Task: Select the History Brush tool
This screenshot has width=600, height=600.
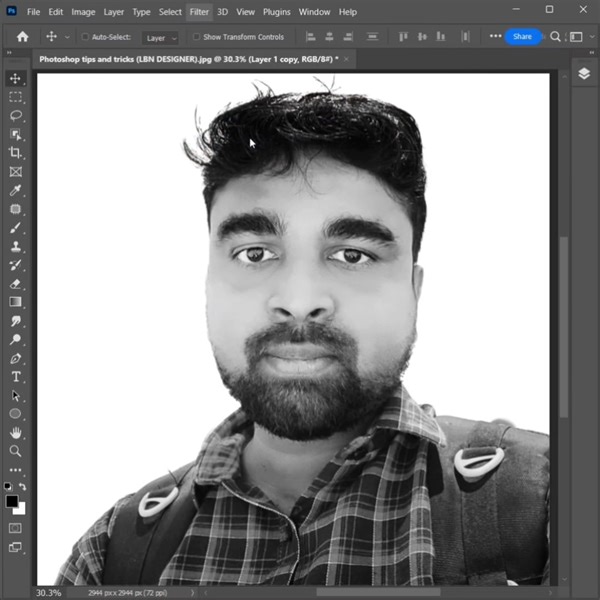Action: [x=15, y=265]
